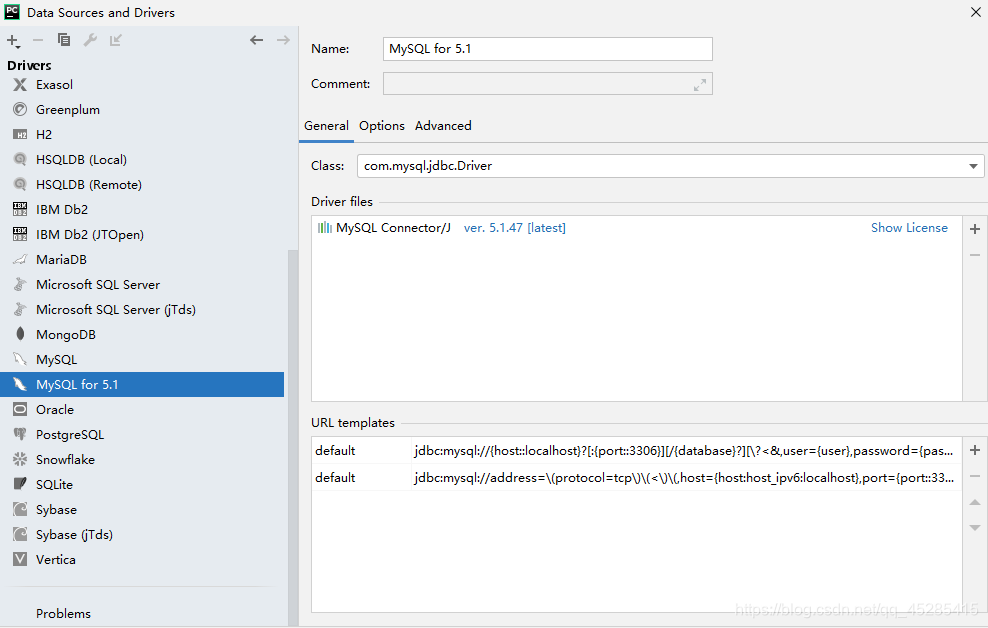
Task: Select the MySQL Connector/J driver file
Action: pyautogui.click(x=393, y=228)
